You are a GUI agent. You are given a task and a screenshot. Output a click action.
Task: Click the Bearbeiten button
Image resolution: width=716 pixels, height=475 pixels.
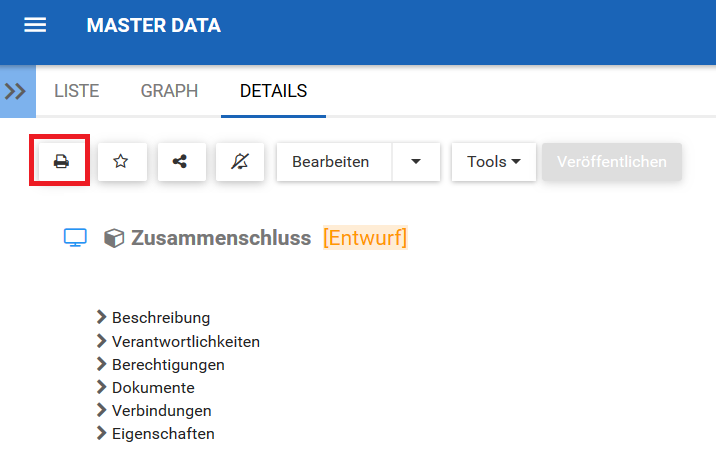tap(333, 161)
